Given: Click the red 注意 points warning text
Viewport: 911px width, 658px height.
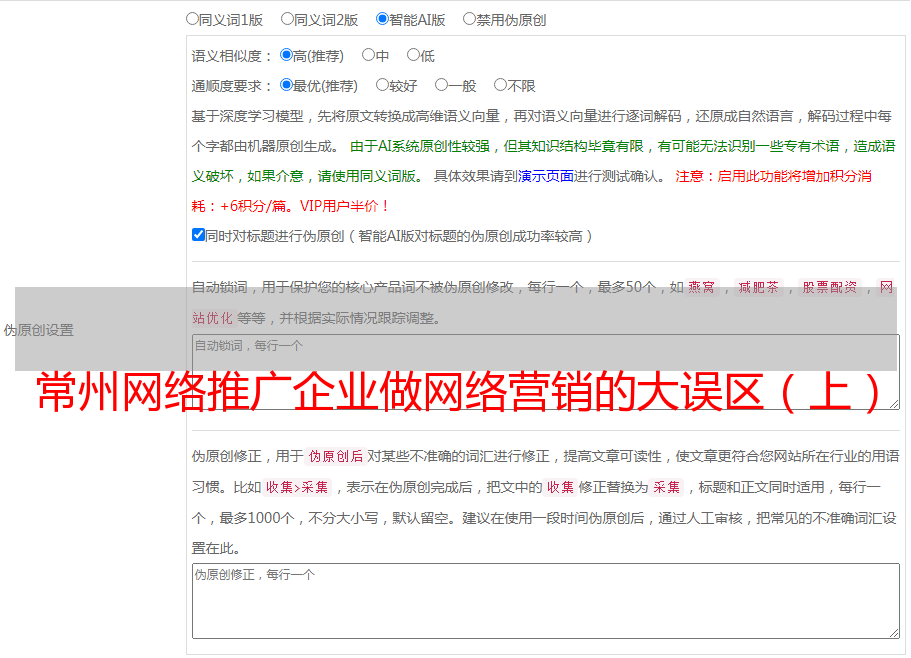Looking at the screenshot, I should pos(532,191).
